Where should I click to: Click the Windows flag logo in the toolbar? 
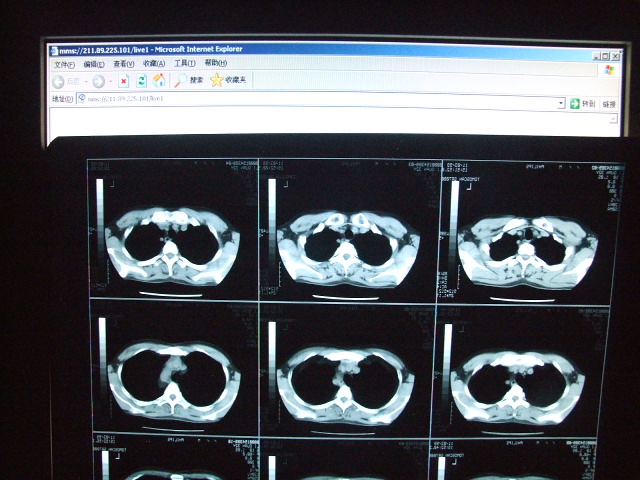[x=609, y=70]
